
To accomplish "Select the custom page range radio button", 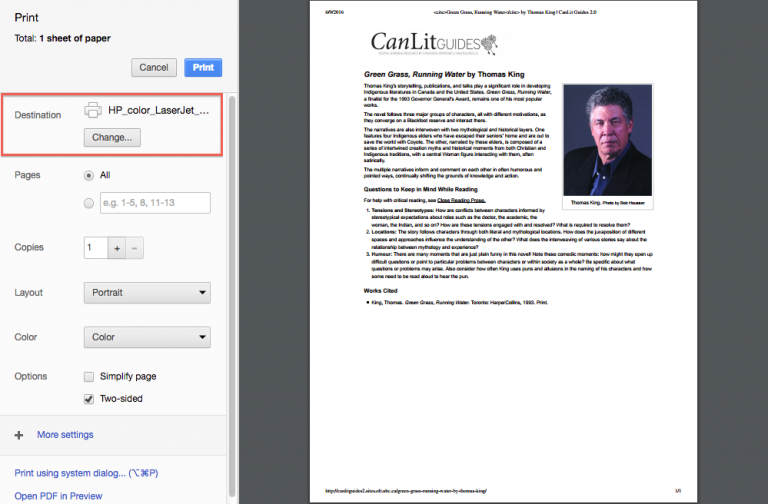I will (90, 203).
